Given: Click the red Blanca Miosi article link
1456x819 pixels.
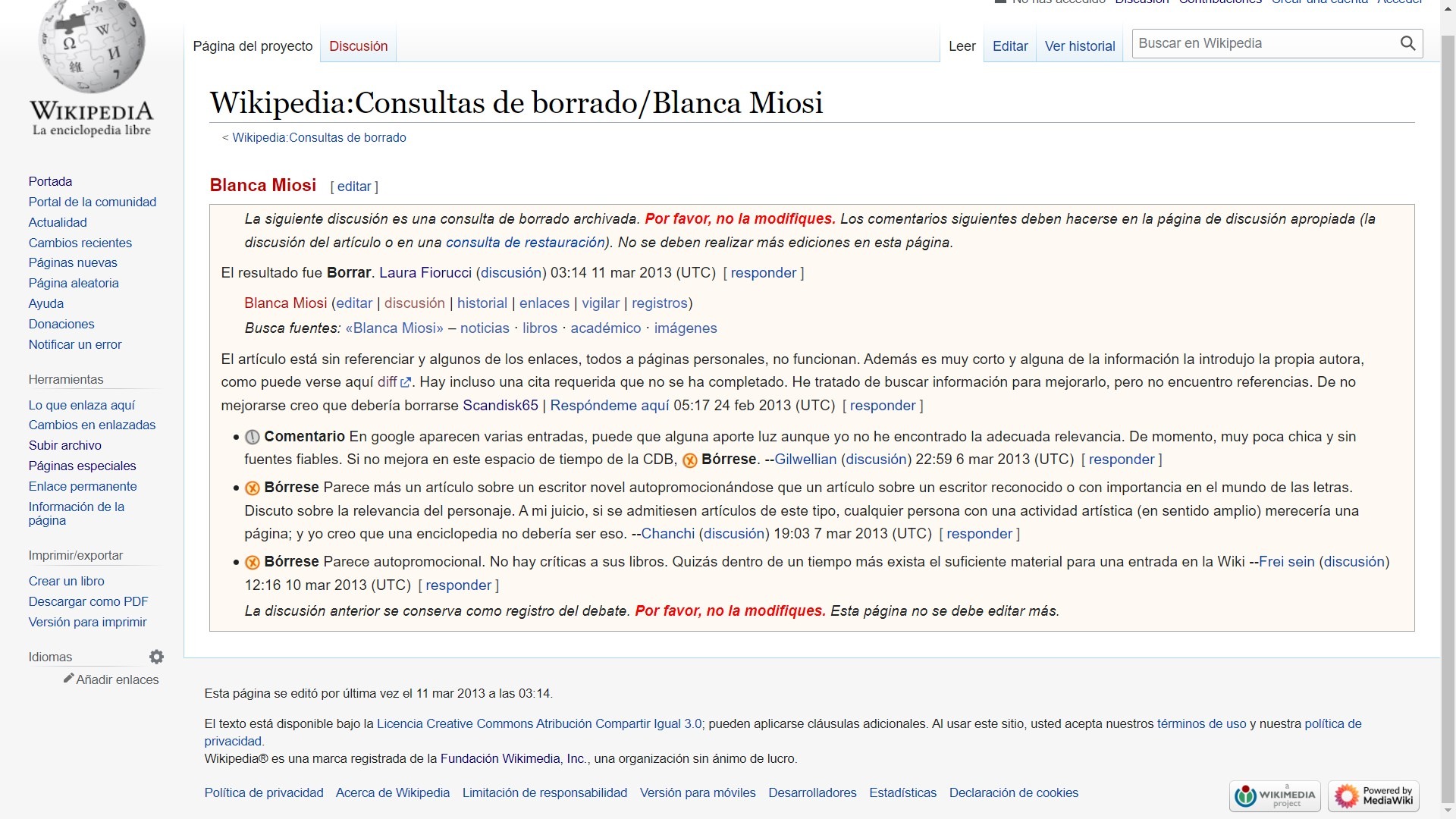Looking at the screenshot, I should click(286, 303).
